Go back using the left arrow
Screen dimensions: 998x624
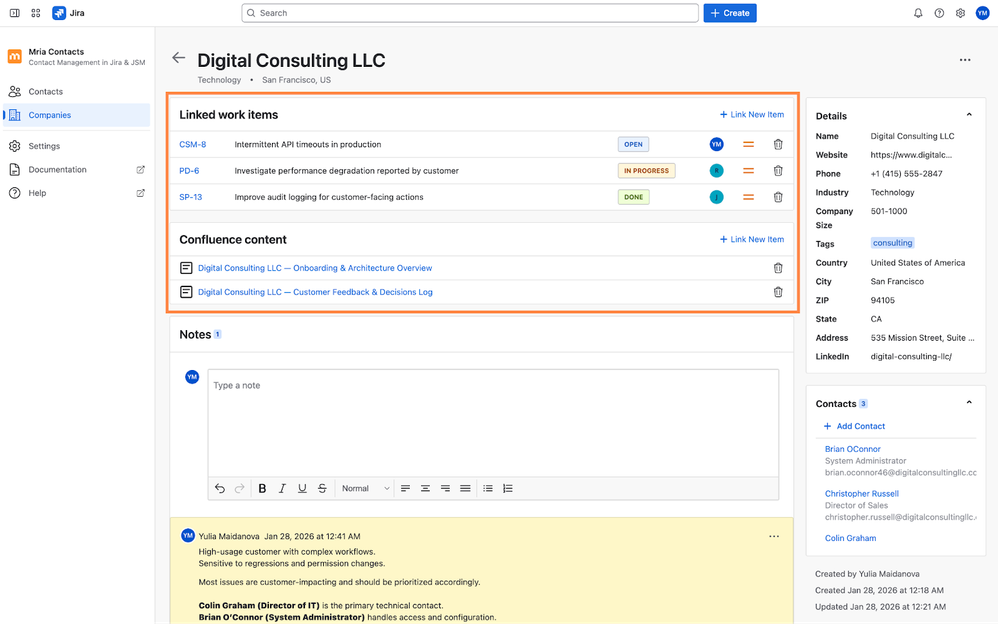point(178,58)
